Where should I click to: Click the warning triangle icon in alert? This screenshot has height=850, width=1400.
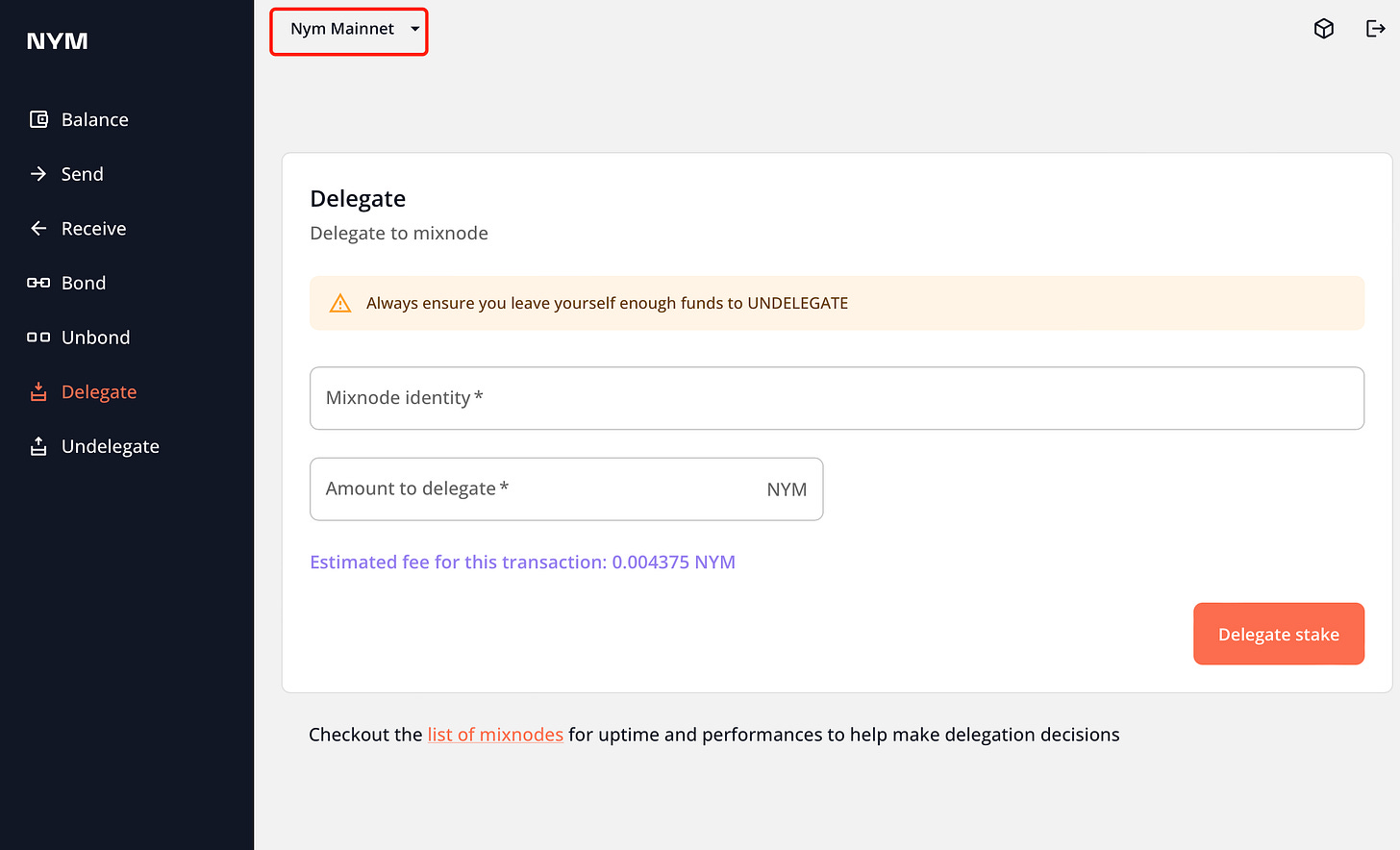tap(340, 304)
